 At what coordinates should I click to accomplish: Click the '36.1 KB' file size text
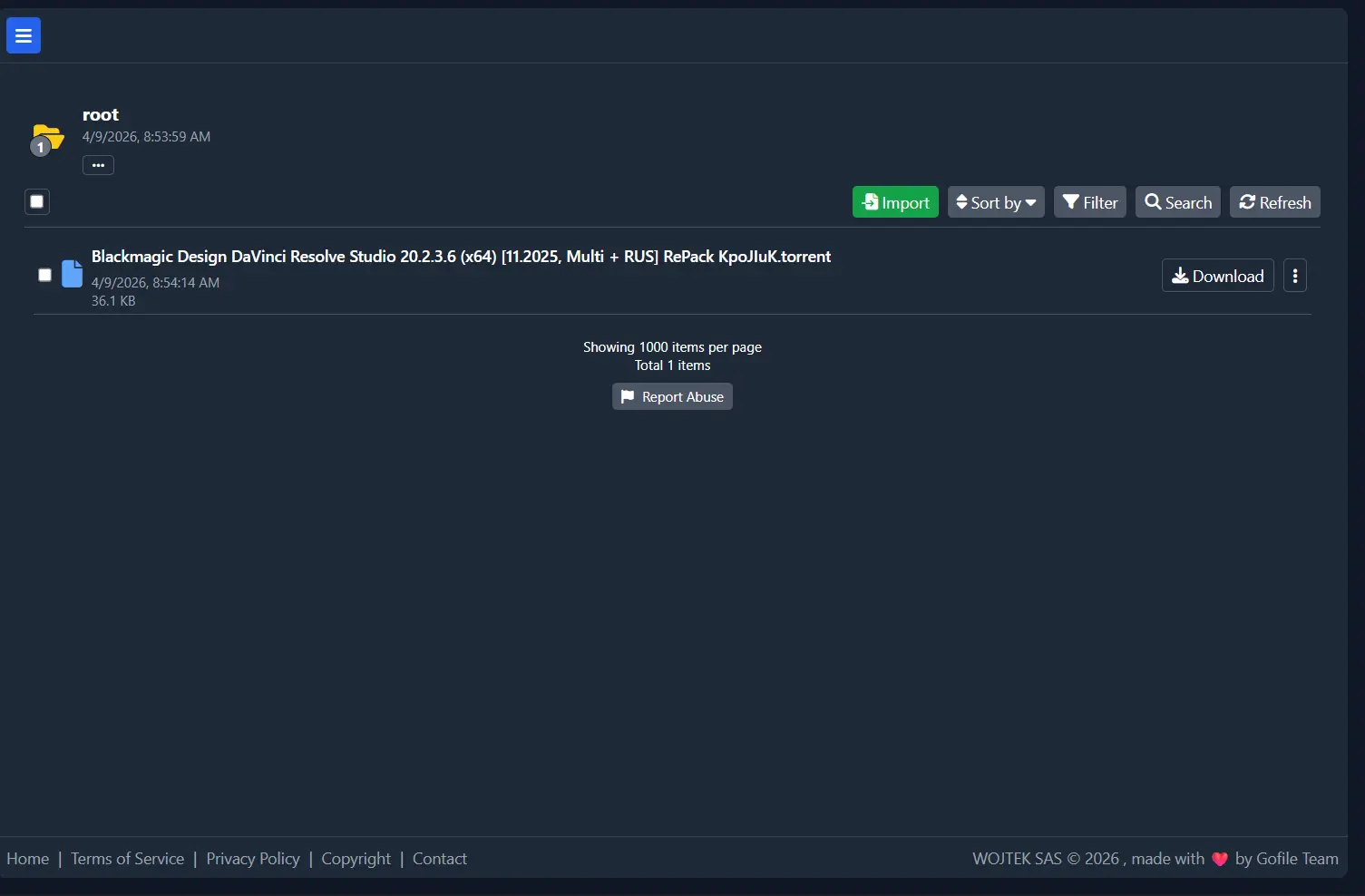pos(113,301)
